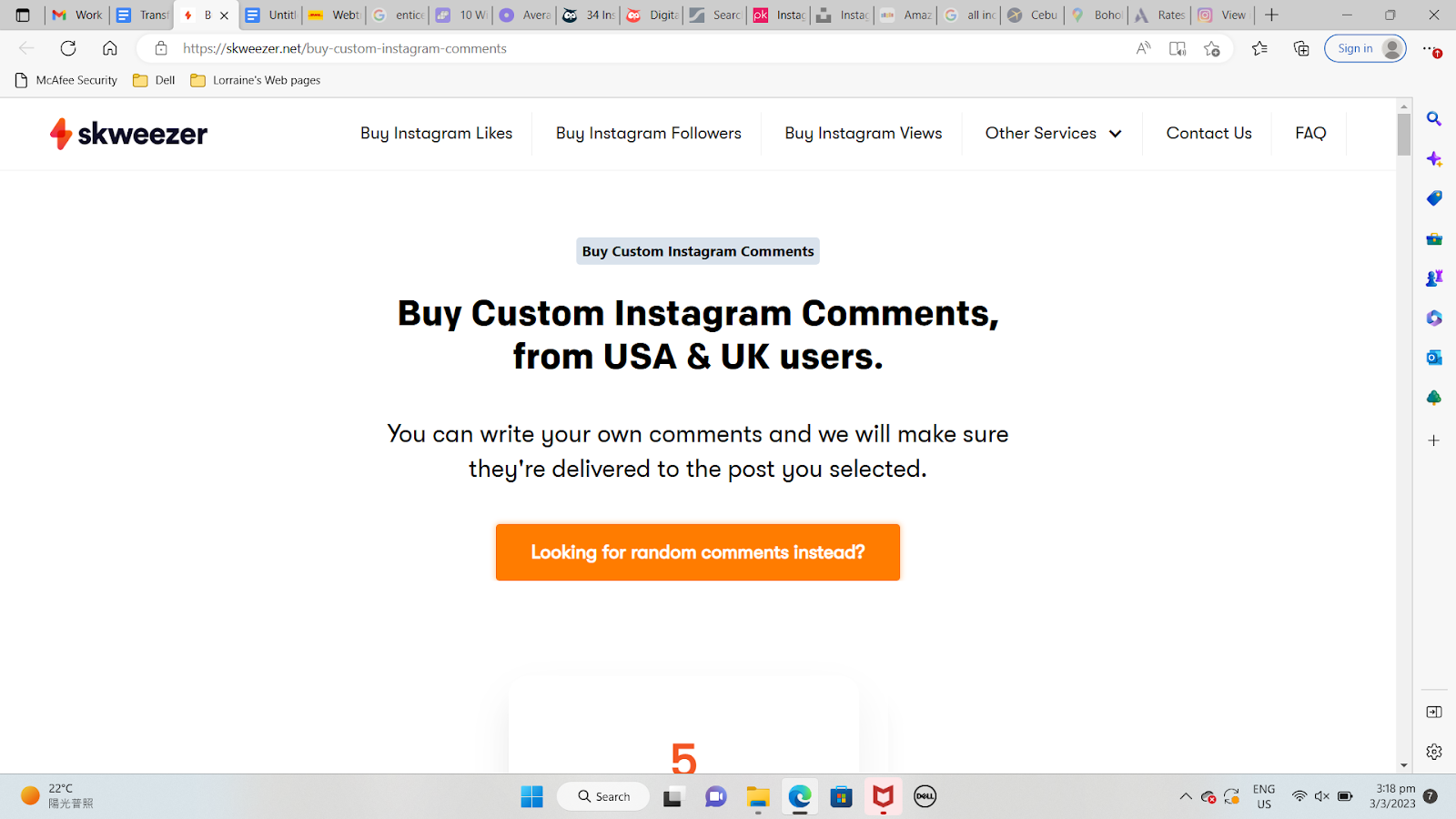Image resolution: width=1456 pixels, height=819 pixels.
Task: Show hidden system tray icons chevron
Action: pyautogui.click(x=1185, y=796)
